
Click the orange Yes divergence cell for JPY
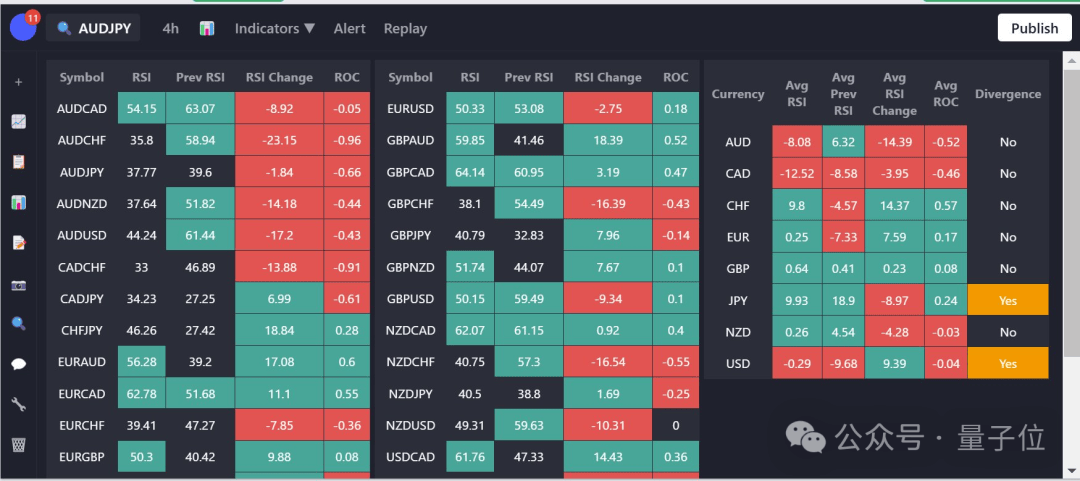point(1008,300)
